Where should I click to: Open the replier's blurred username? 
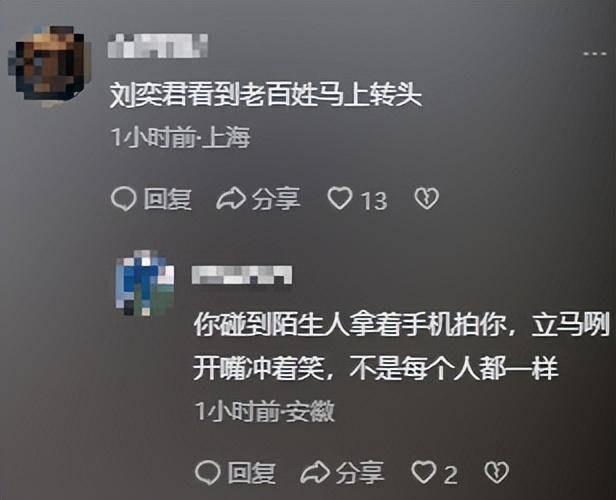tap(242, 275)
